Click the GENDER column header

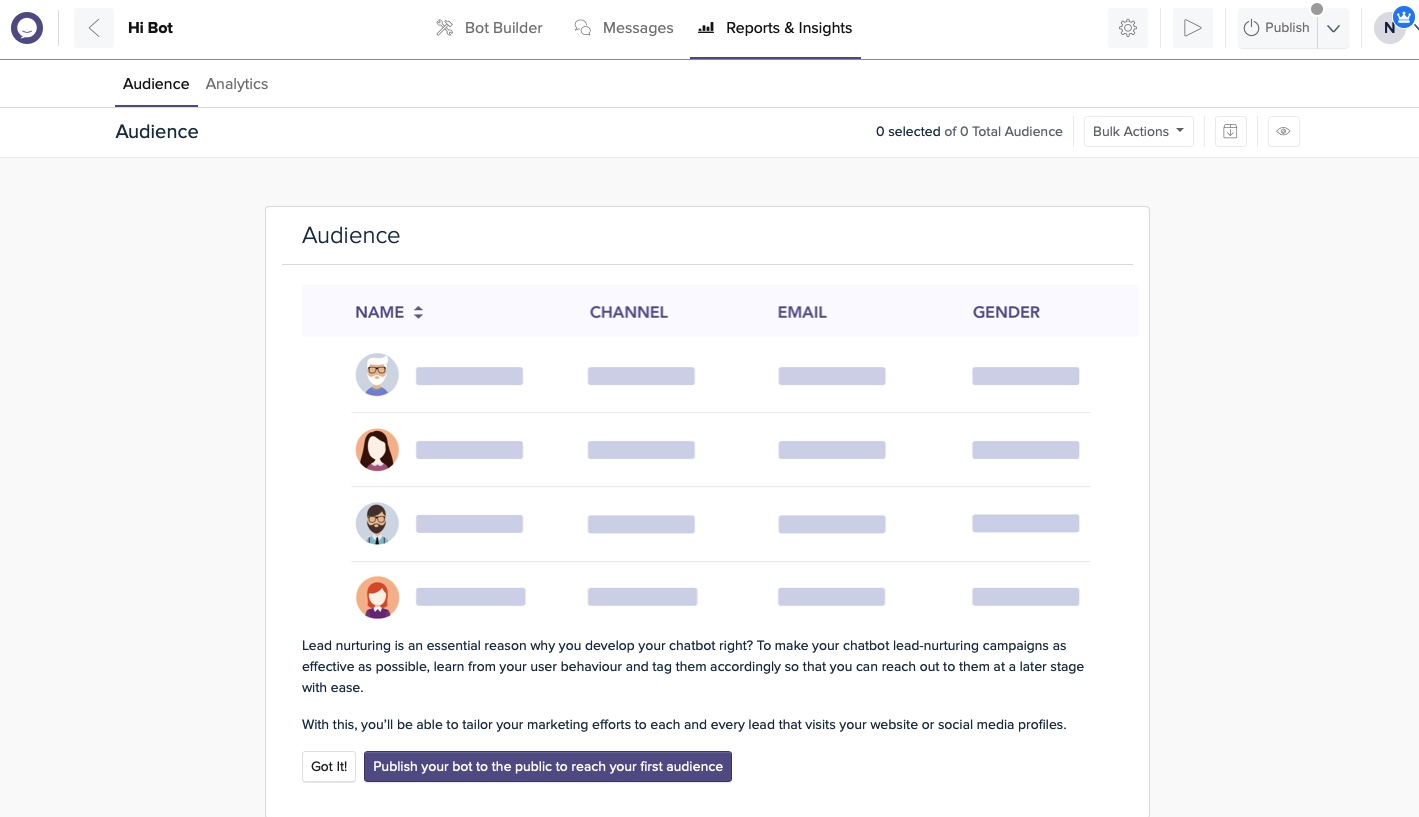[1006, 312]
